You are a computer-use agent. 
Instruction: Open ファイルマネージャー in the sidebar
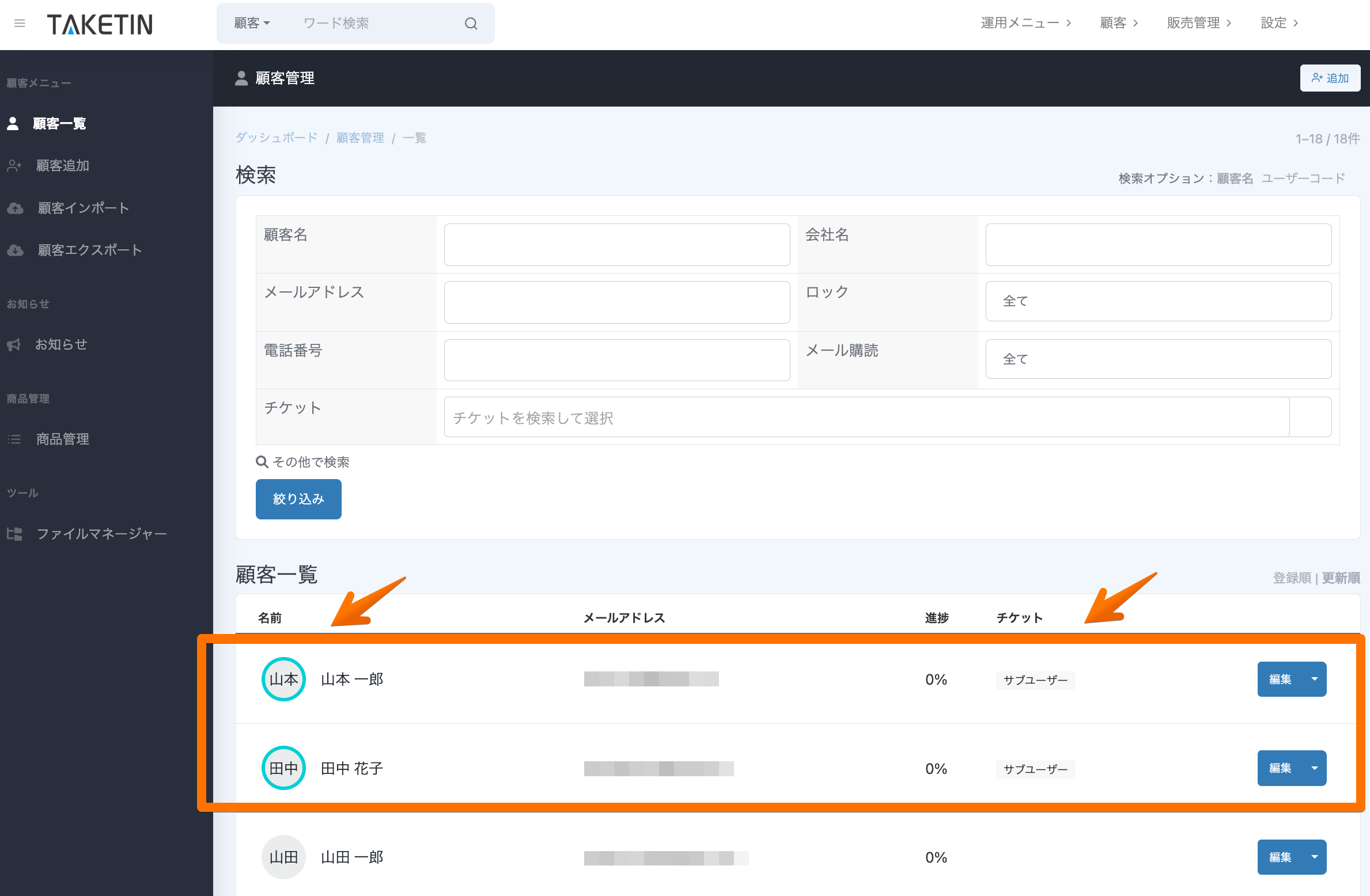(x=101, y=534)
